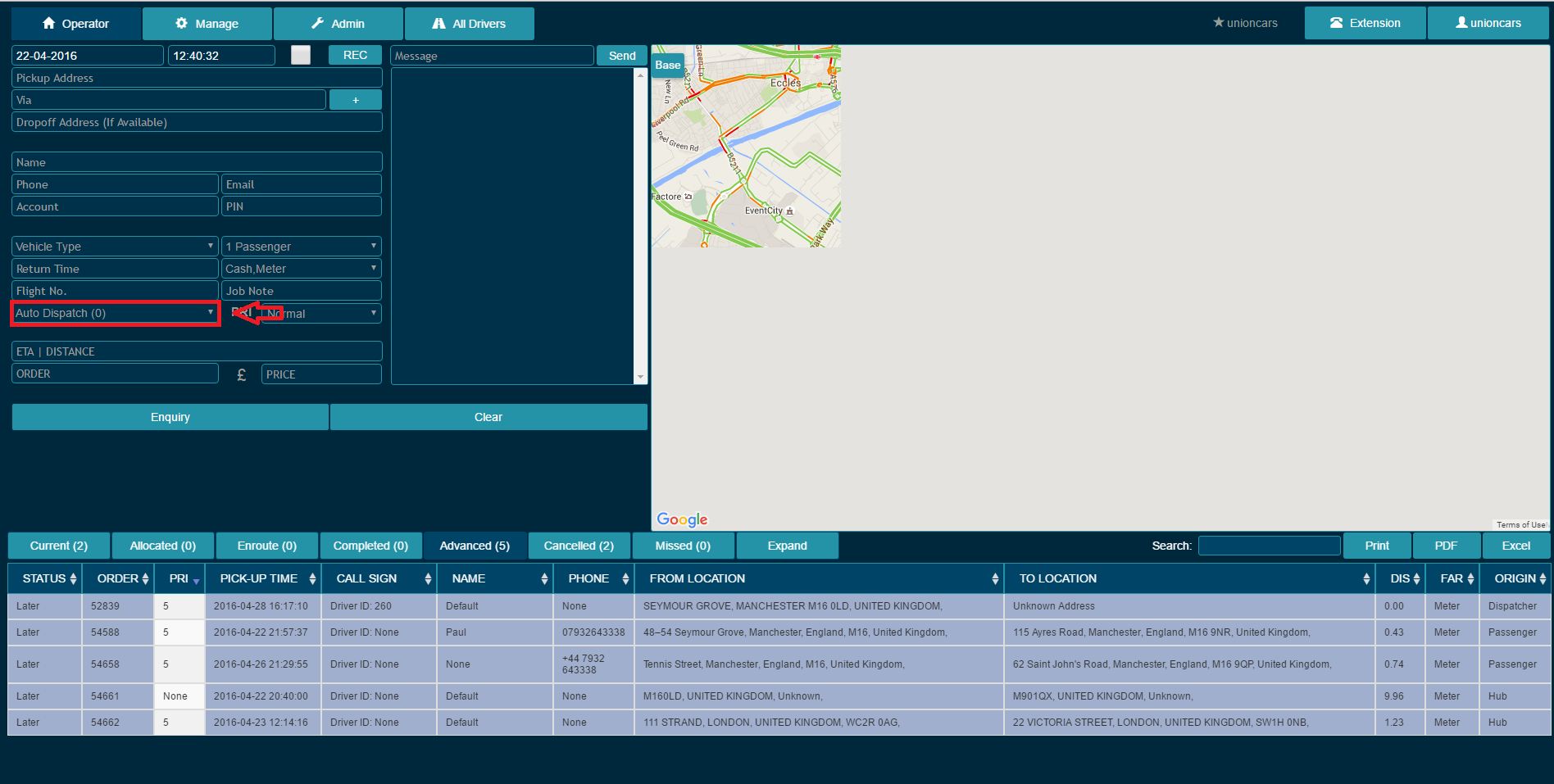Export table using the PDF button
Image resolution: width=1554 pixels, height=784 pixels.
1446,546
